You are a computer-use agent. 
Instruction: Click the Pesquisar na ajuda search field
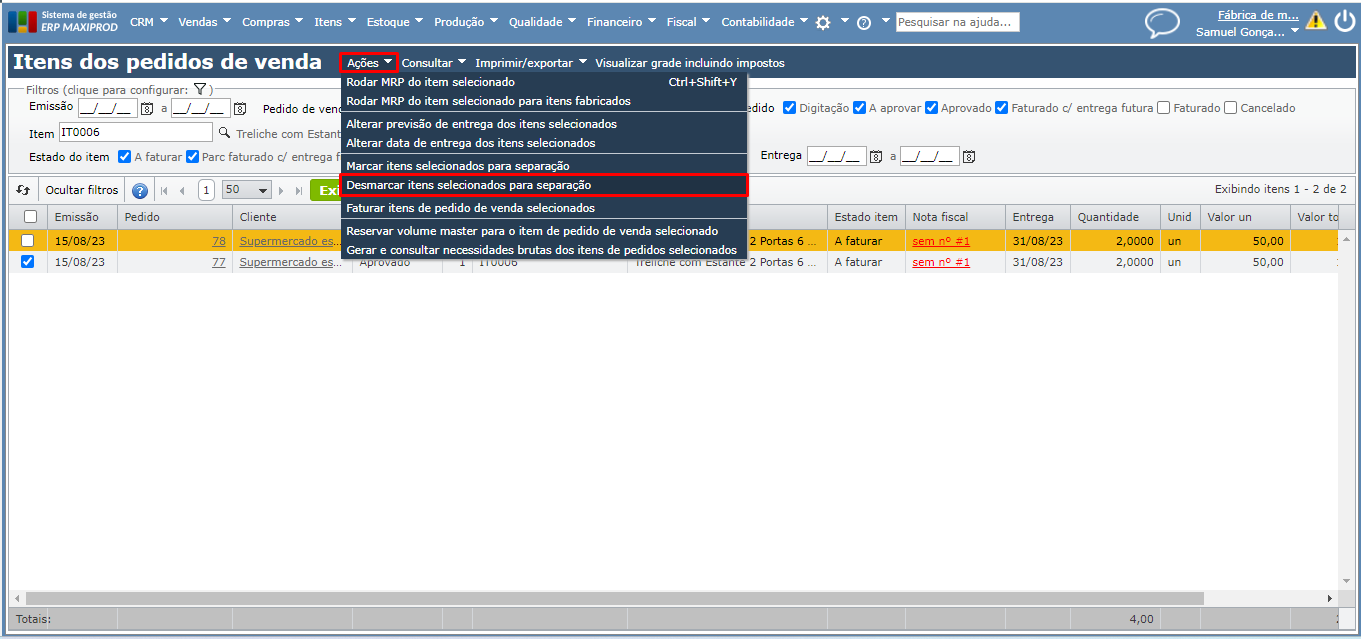tap(957, 22)
